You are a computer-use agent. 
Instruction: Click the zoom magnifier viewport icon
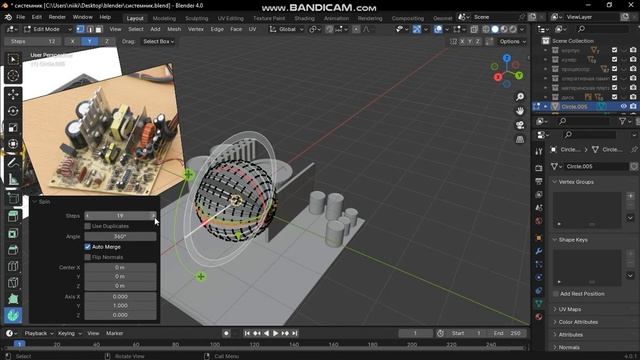tap(520, 97)
